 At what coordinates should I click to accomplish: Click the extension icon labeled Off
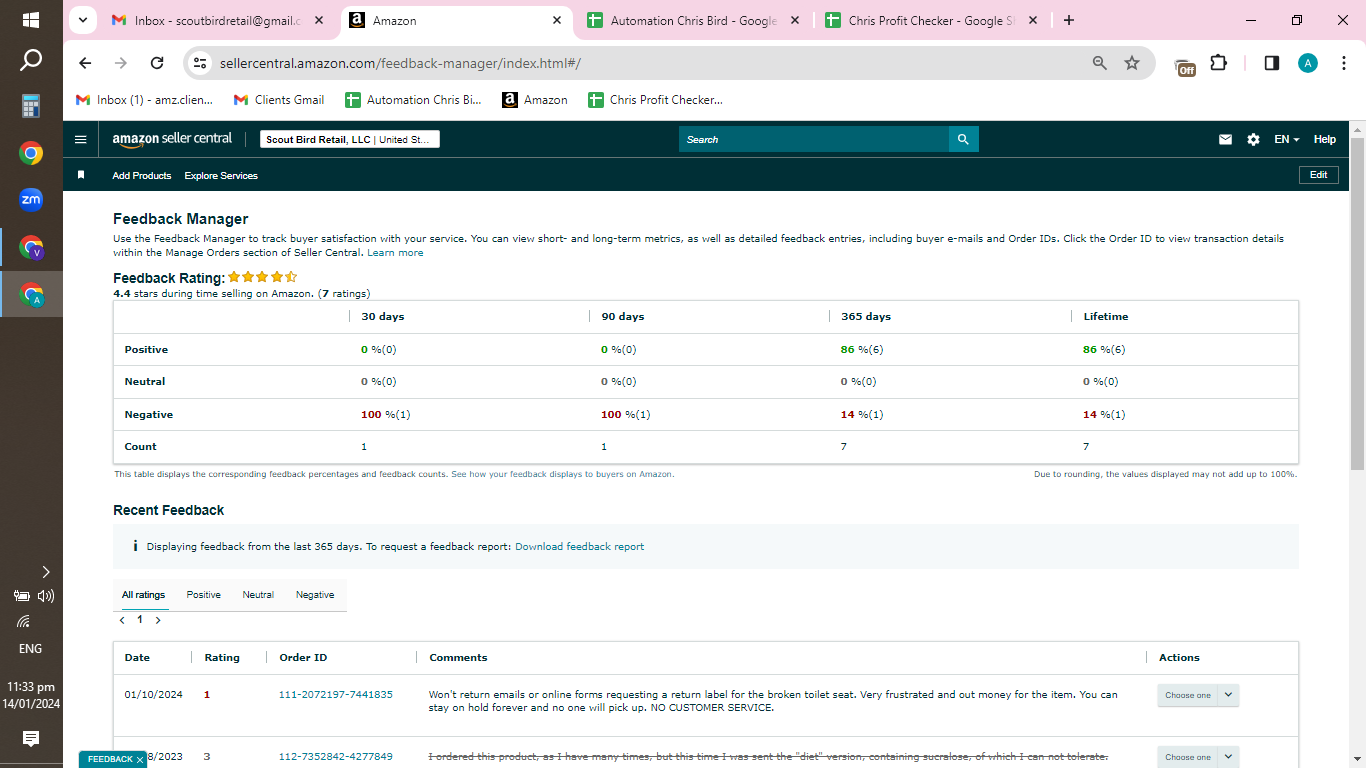(x=1185, y=66)
